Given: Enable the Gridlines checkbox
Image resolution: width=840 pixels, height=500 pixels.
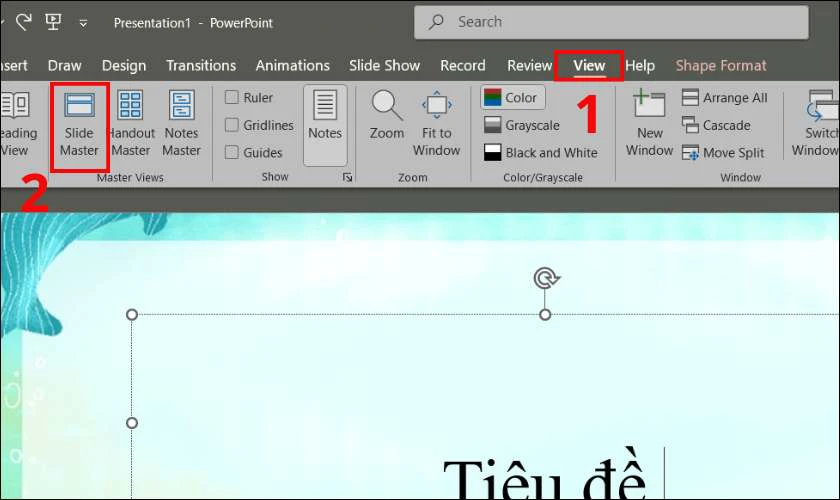Looking at the screenshot, I should point(231,125).
